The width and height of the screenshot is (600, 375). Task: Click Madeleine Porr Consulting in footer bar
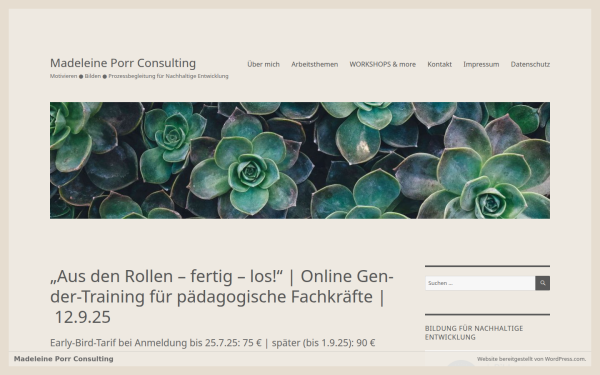64,359
